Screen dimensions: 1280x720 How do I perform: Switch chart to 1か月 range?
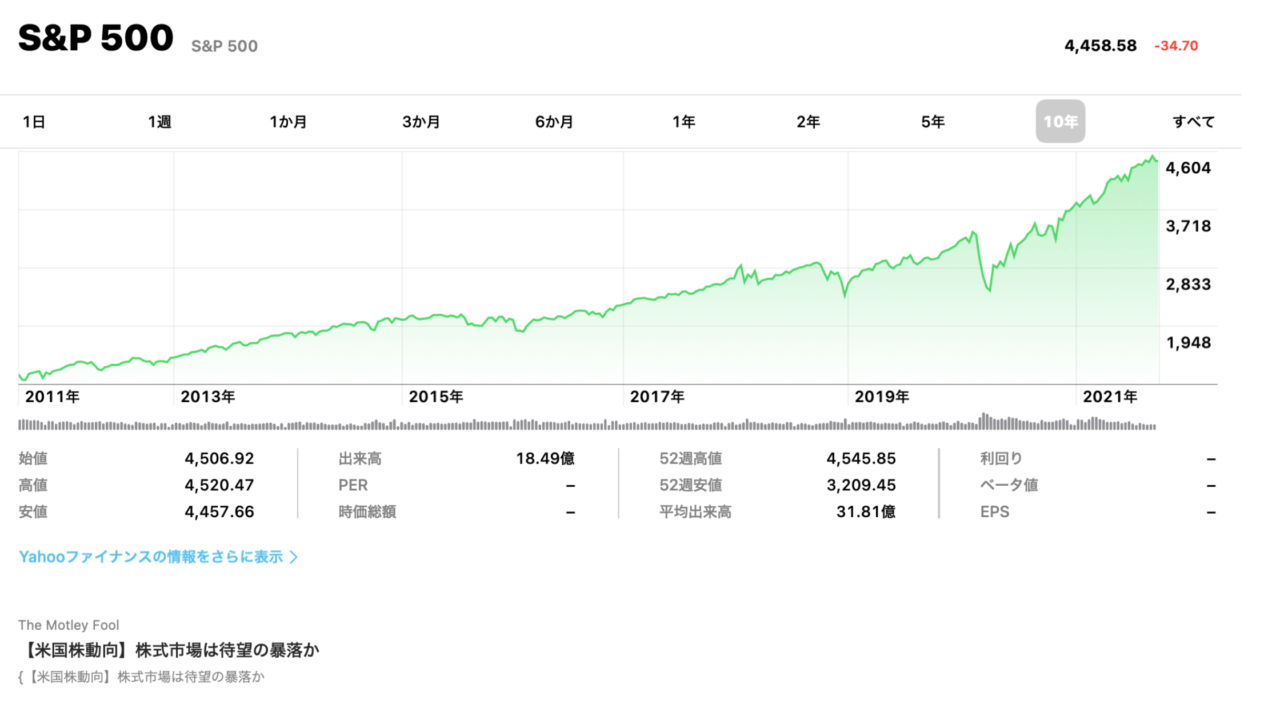pyautogui.click(x=288, y=122)
